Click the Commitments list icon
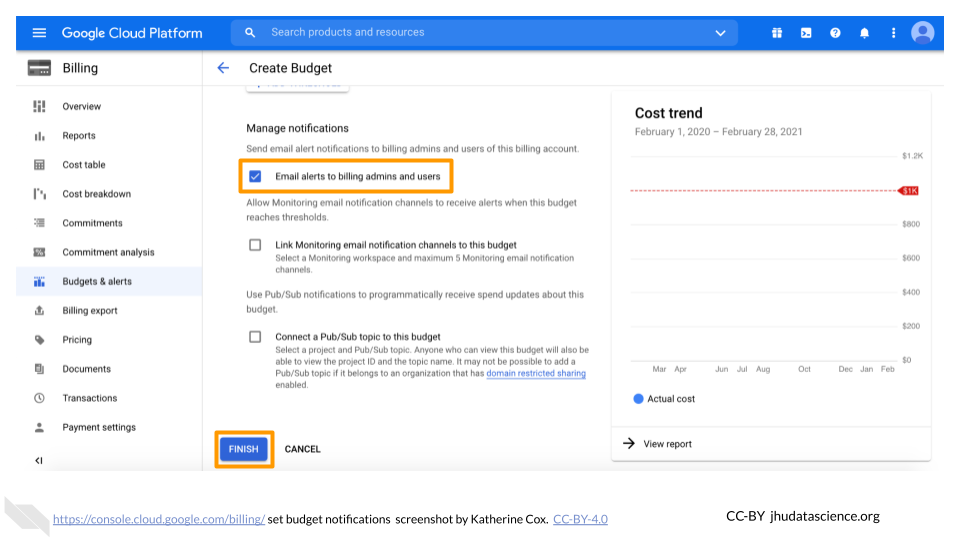Image resolution: width=960 pixels, height=540 pixels. [x=39, y=223]
